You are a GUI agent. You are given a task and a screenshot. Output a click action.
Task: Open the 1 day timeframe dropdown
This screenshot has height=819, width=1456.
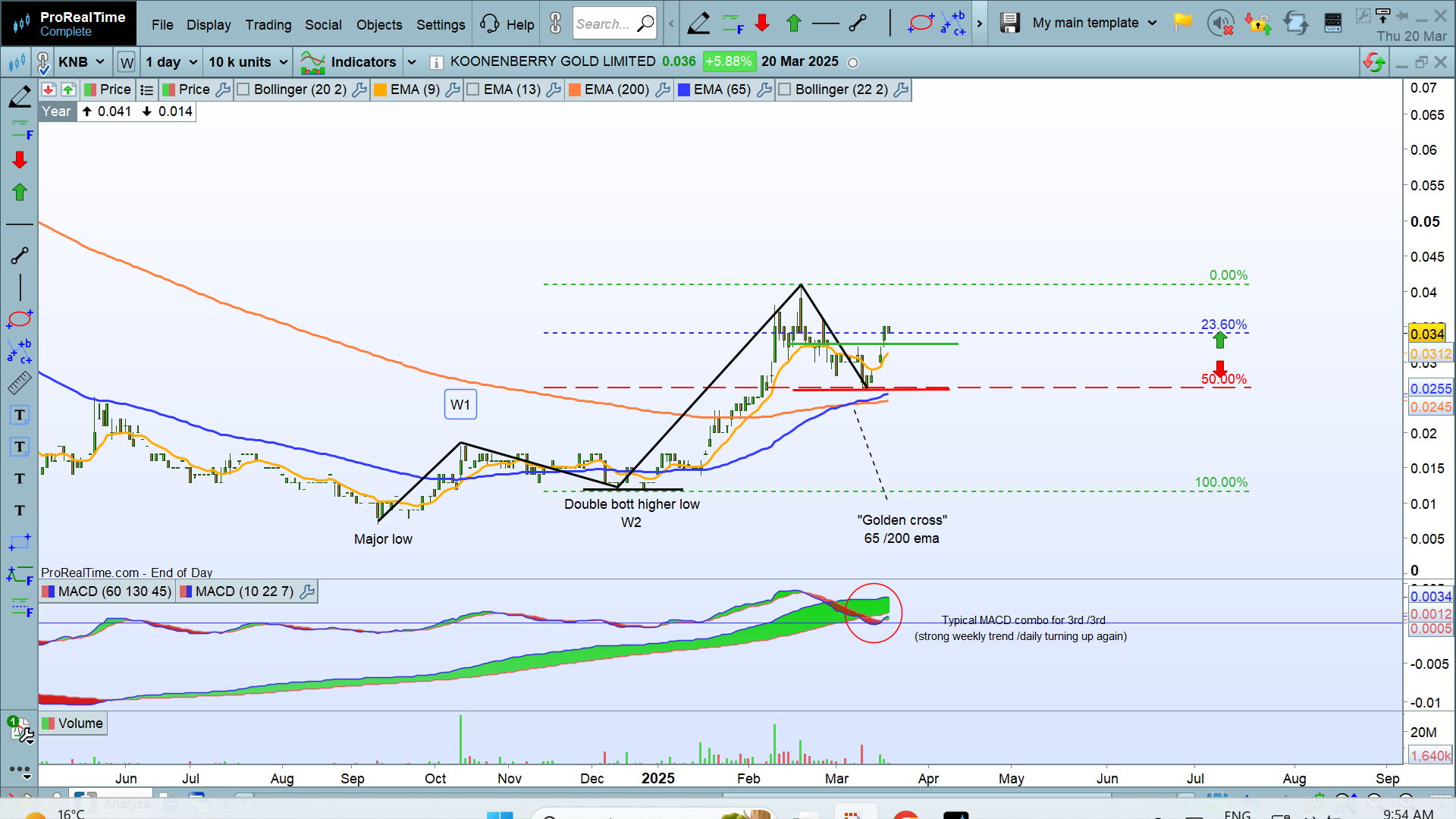coord(171,62)
